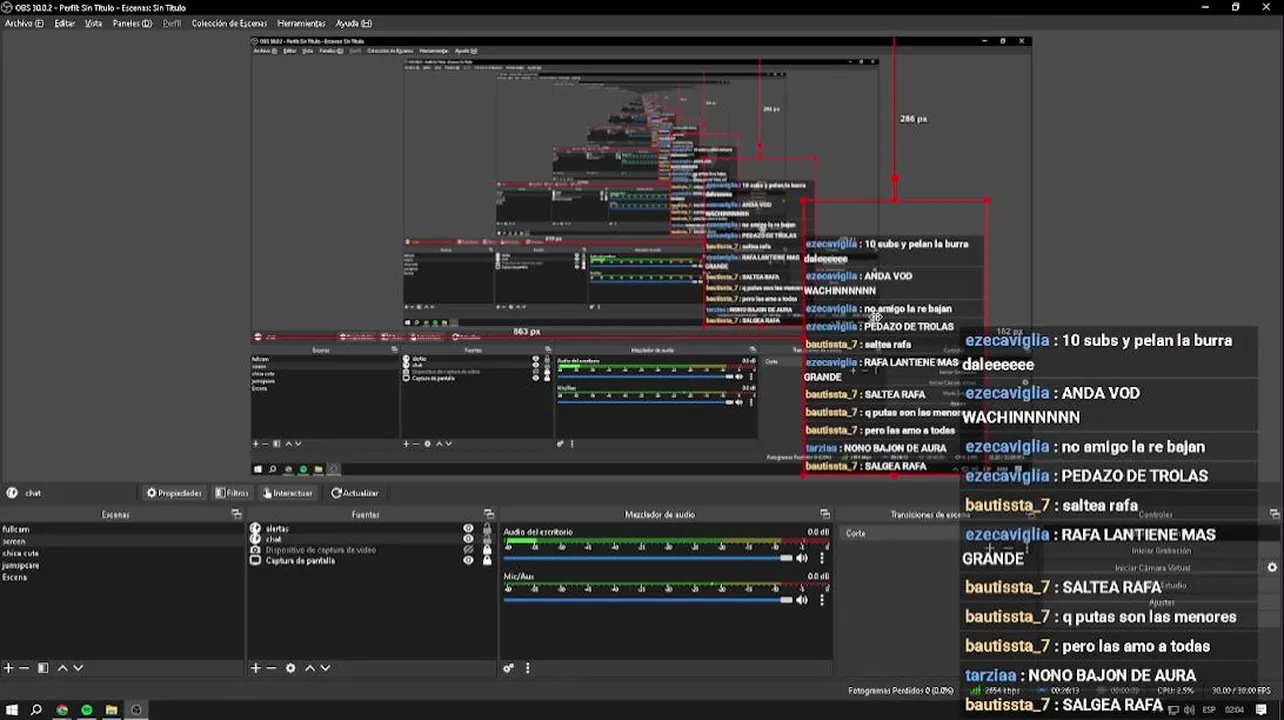1284x720 pixels.
Task: Open the Archivo menu
Action: 24,23
